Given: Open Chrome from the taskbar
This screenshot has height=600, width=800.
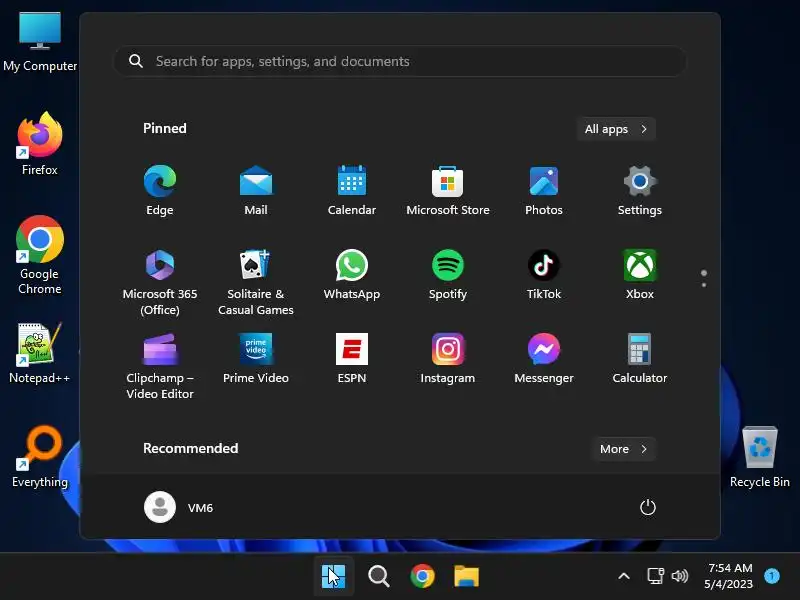Looking at the screenshot, I should pyautogui.click(x=422, y=577).
